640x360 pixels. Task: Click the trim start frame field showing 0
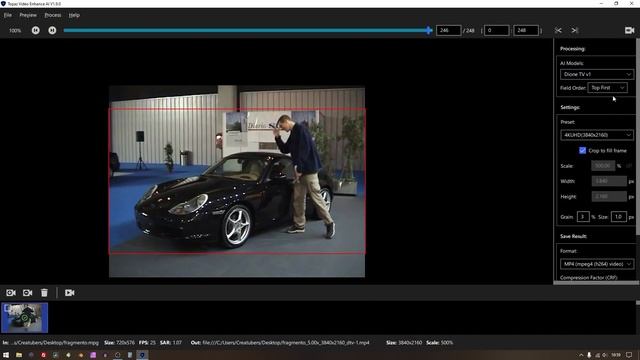(x=496, y=30)
